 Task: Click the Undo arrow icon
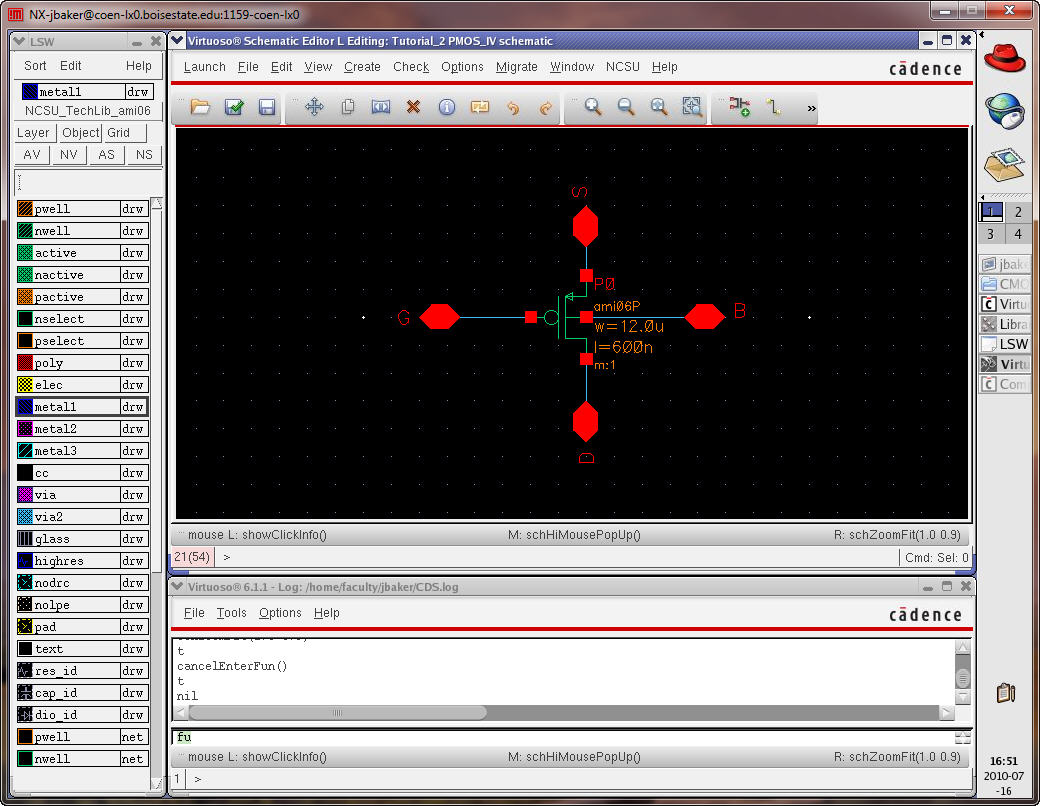coord(513,107)
